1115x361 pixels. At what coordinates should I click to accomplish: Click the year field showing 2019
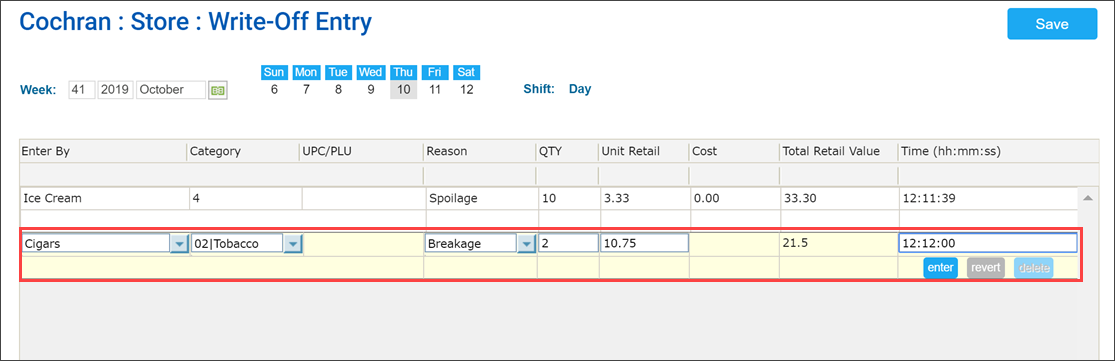point(115,90)
